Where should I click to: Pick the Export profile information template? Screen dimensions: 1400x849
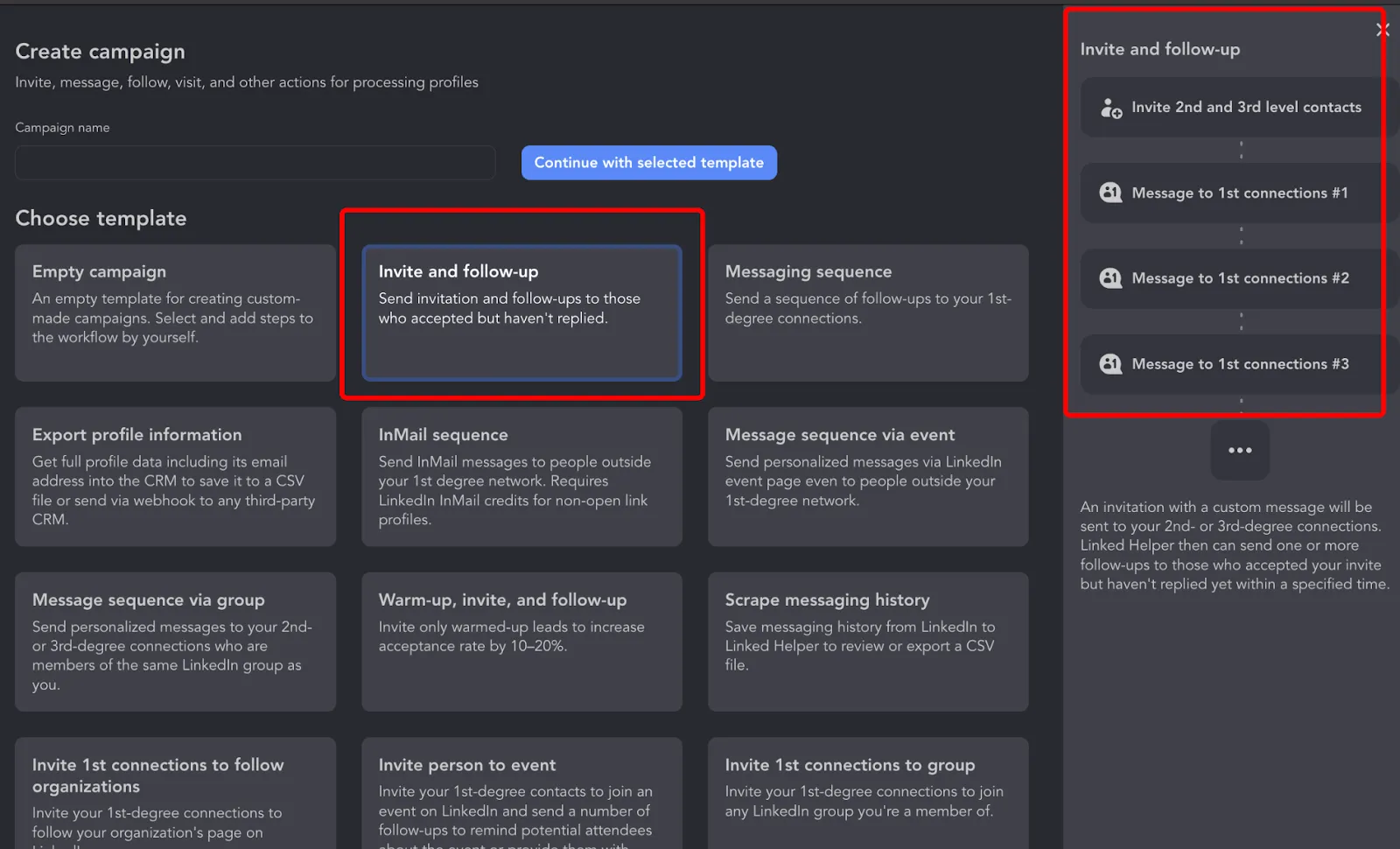pyautogui.click(x=175, y=477)
